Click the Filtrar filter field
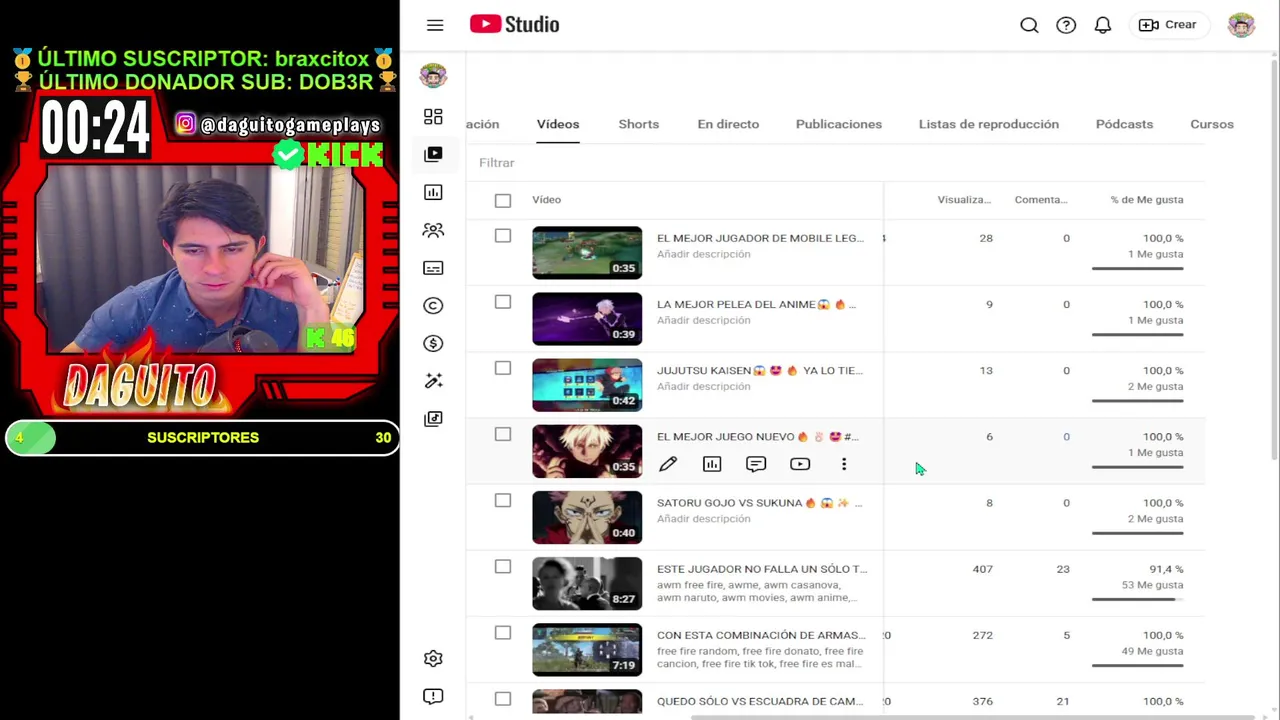Screen dimensions: 1280x720 (x=835, y=162)
